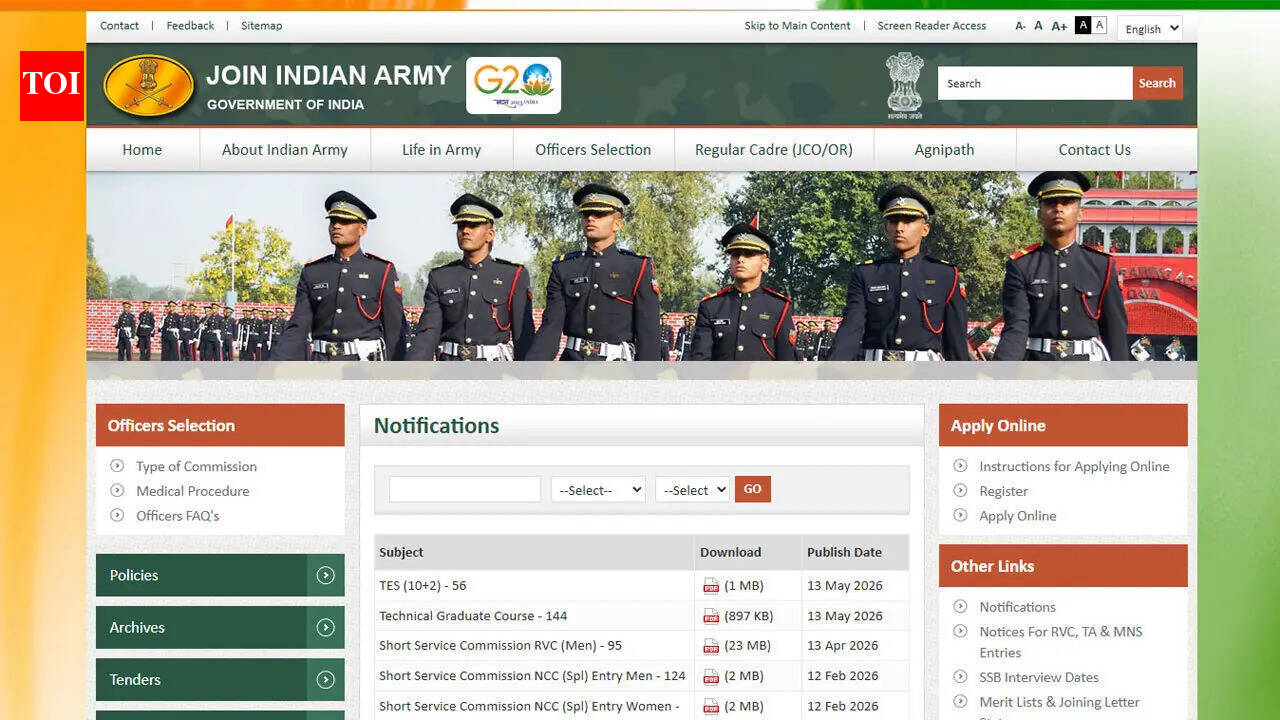Screen dimensions: 1280x720
Task: Open the Contact Us menu item
Action: coord(1095,150)
